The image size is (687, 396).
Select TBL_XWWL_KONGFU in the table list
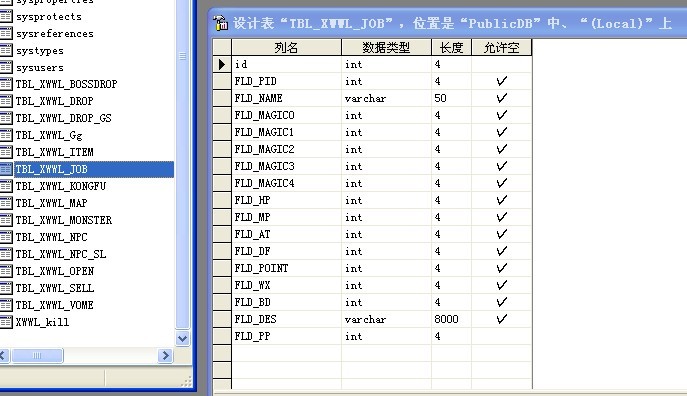click(x=61, y=186)
